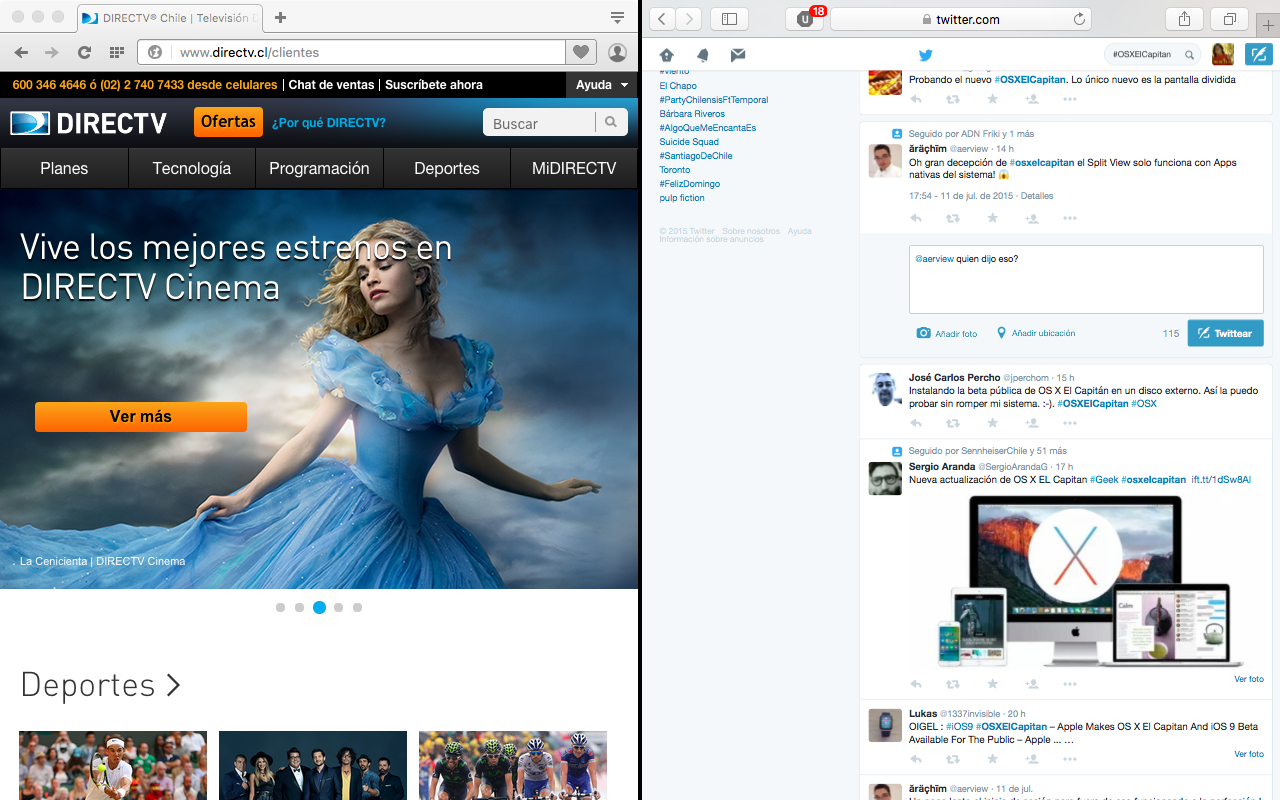
Task: Reload the DIRECTV page
Action: click(x=84, y=52)
